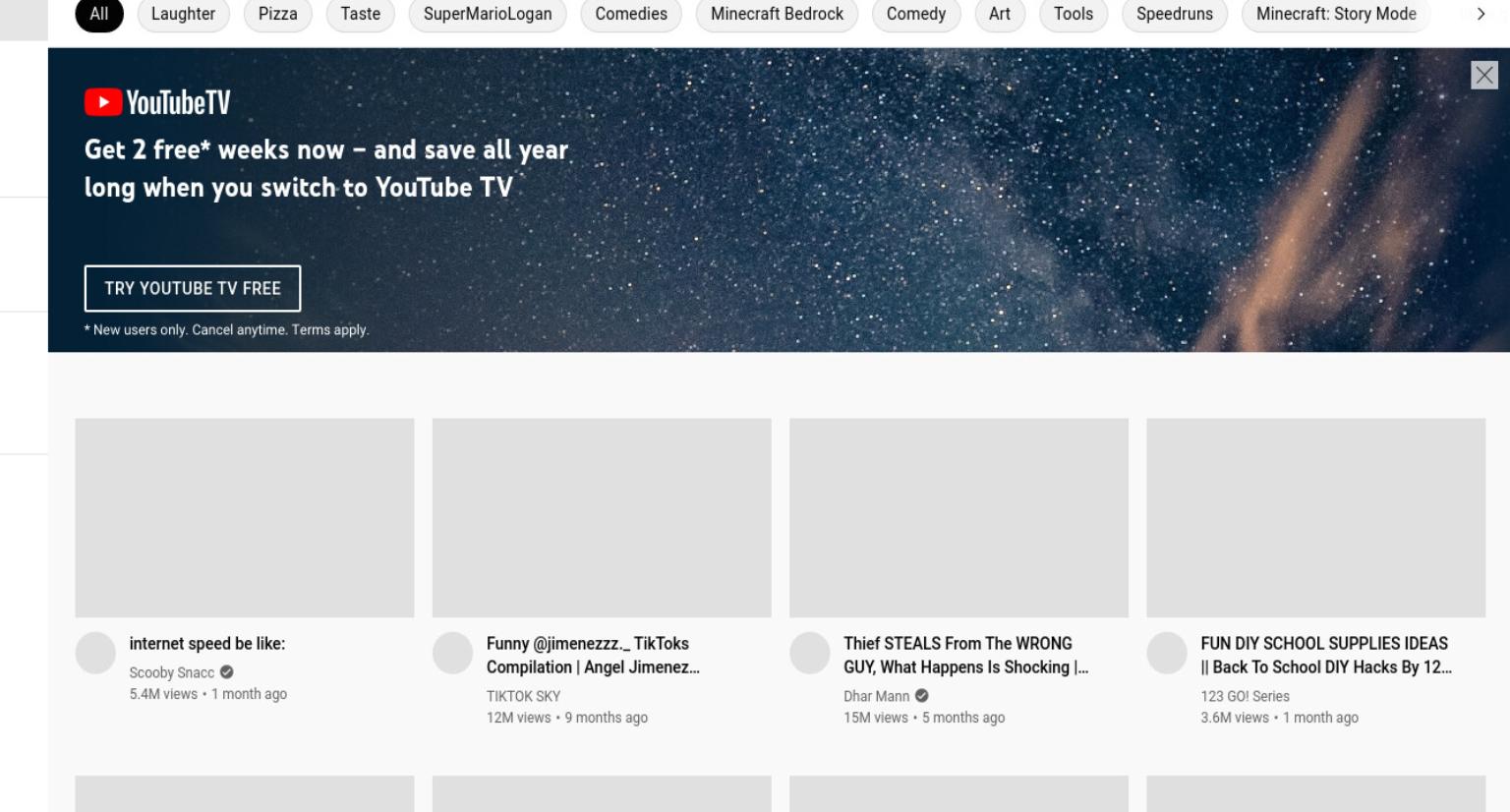Click 'New users only. Cancel anytime' disclaimer

coord(226,330)
